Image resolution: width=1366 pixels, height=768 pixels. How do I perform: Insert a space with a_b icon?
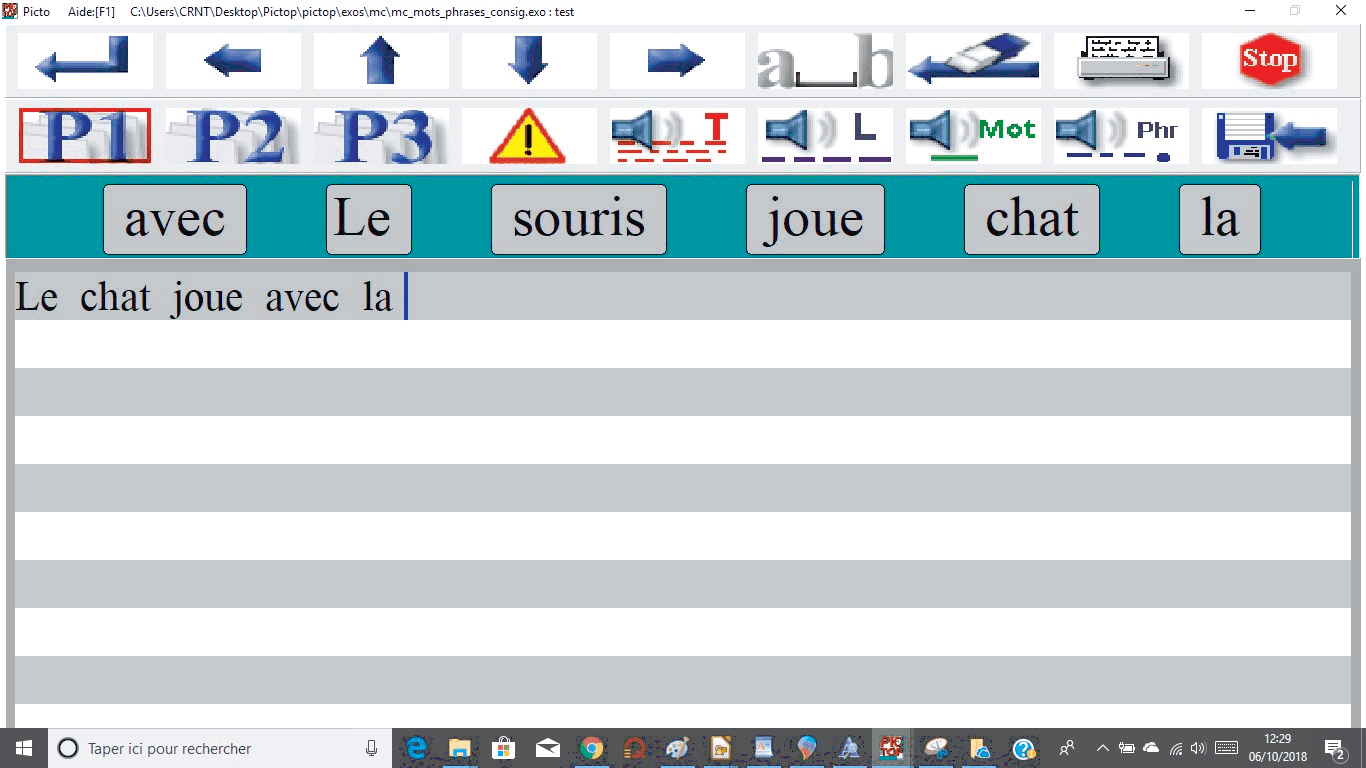[825, 61]
